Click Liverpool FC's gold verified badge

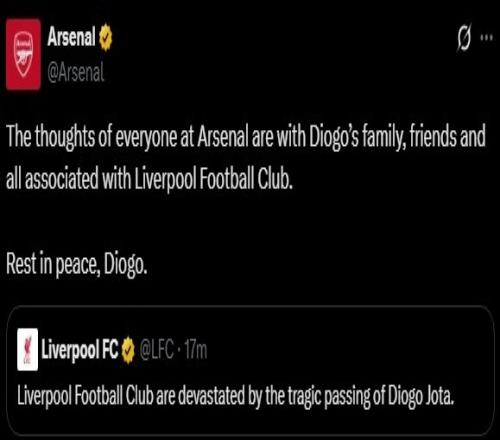(x=128, y=351)
